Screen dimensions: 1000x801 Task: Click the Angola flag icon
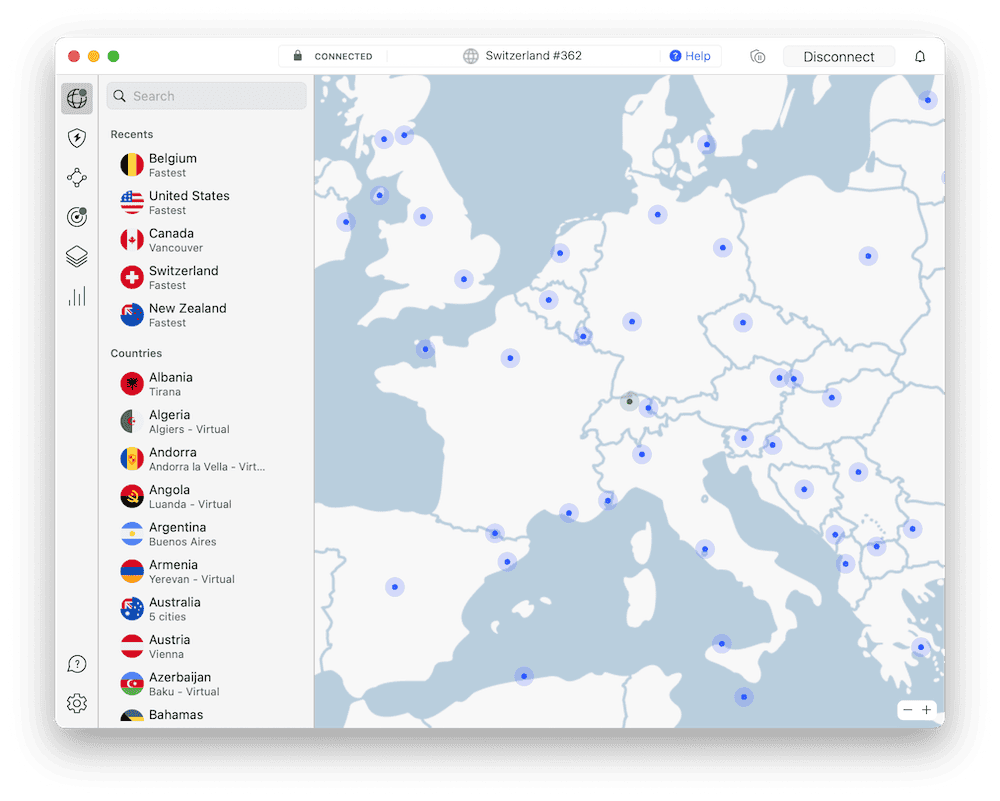tap(132, 496)
